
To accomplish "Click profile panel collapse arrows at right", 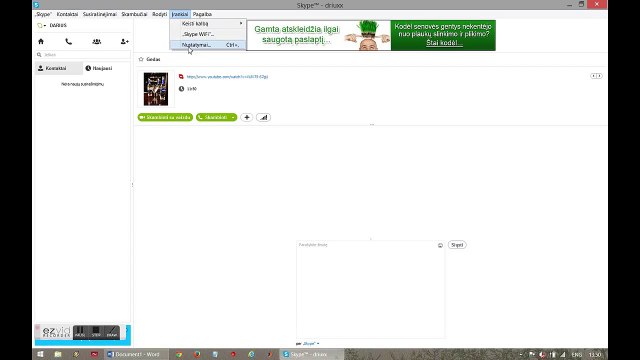I will [596, 76].
